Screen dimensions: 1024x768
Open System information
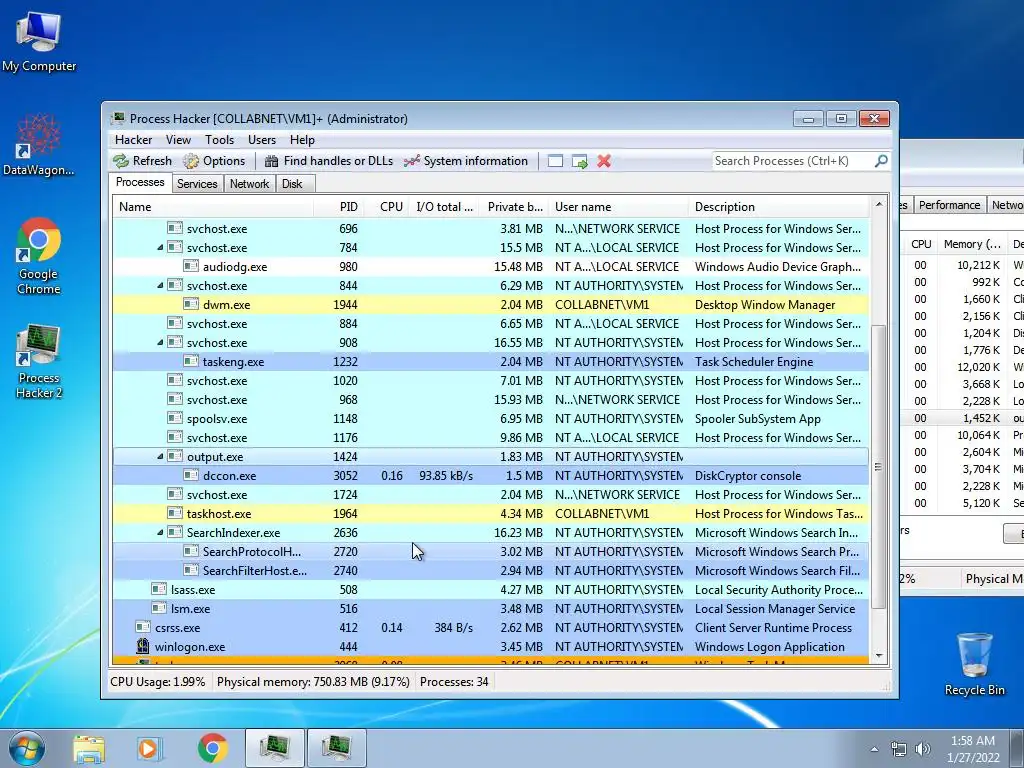tap(466, 161)
